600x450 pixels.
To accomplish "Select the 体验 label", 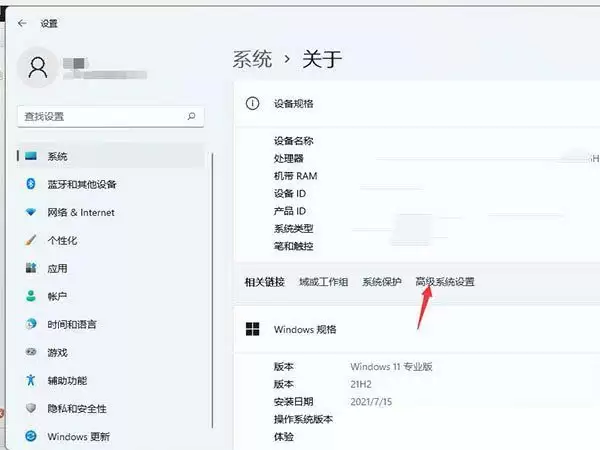I will point(284,437).
